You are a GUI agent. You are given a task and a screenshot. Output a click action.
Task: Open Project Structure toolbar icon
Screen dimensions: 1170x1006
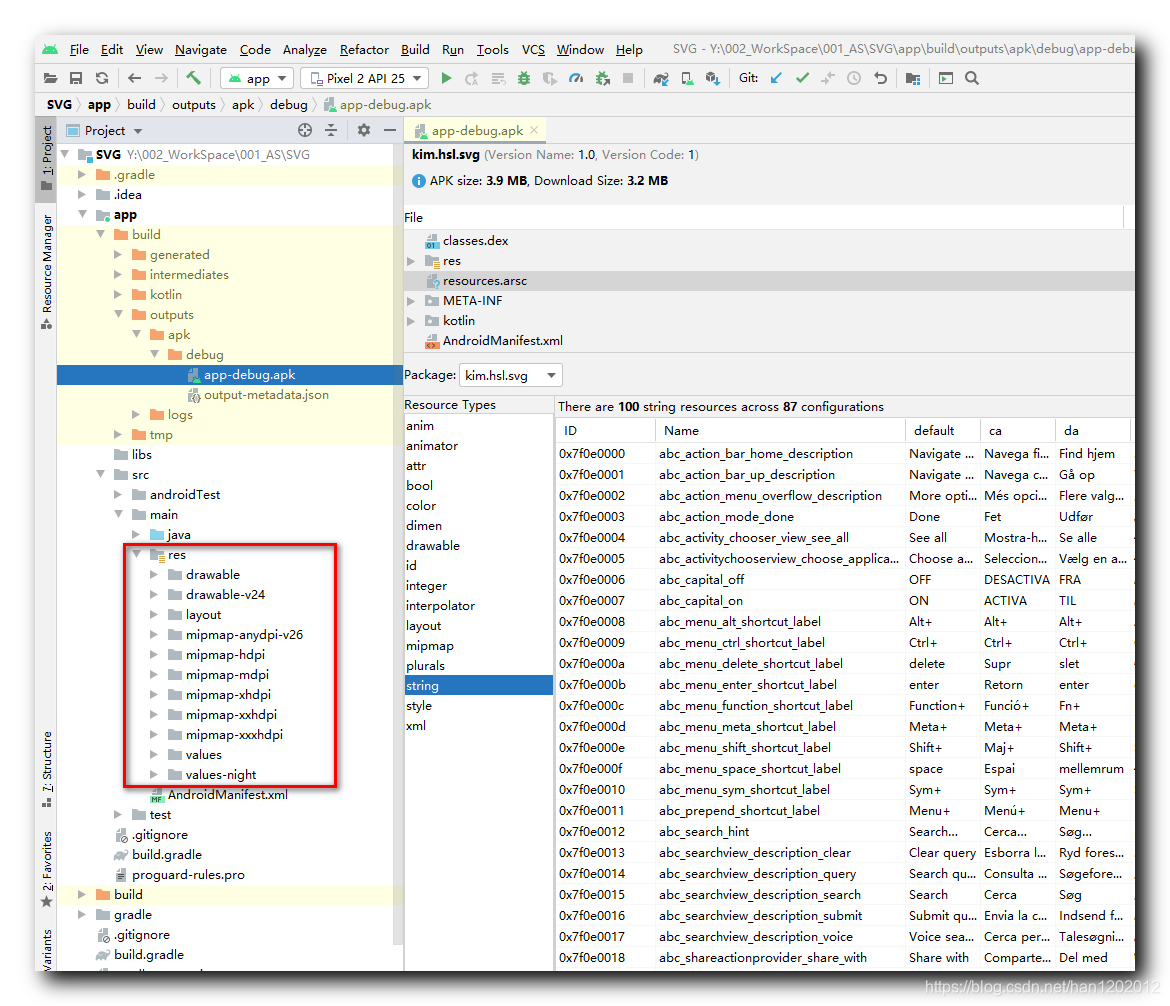[x=913, y=78]
